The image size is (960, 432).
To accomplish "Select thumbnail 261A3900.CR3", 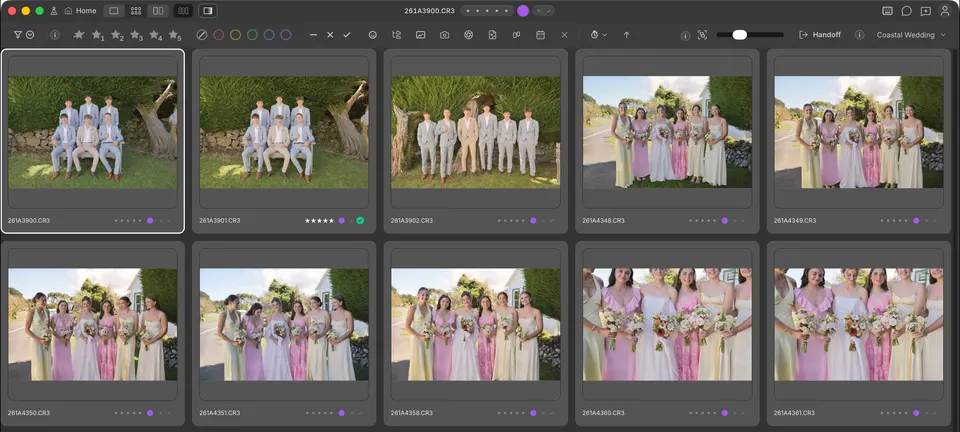I will pyautogui.click(x=92, y=132).
